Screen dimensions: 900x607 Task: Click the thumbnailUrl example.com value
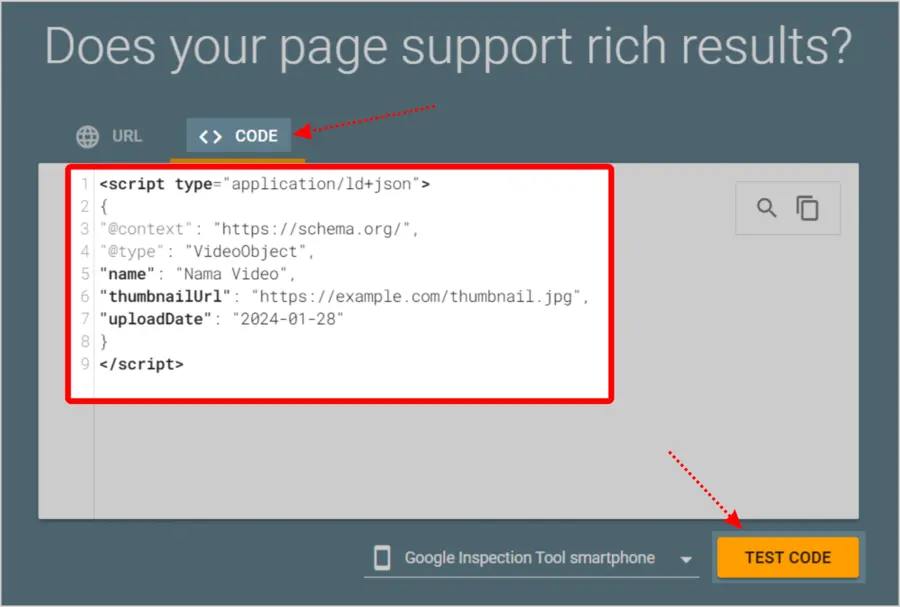pos(416,297)
